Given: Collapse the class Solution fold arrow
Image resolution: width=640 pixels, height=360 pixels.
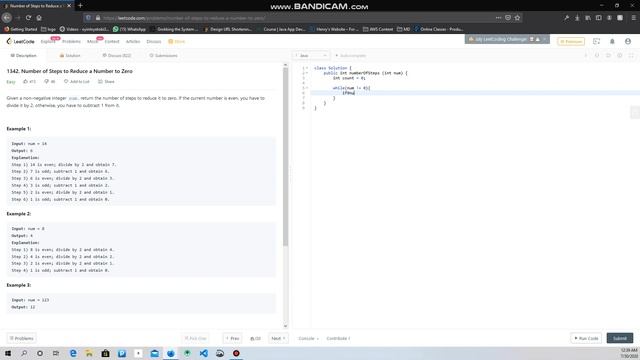Looking at the screenshot, I should (307, 68).
